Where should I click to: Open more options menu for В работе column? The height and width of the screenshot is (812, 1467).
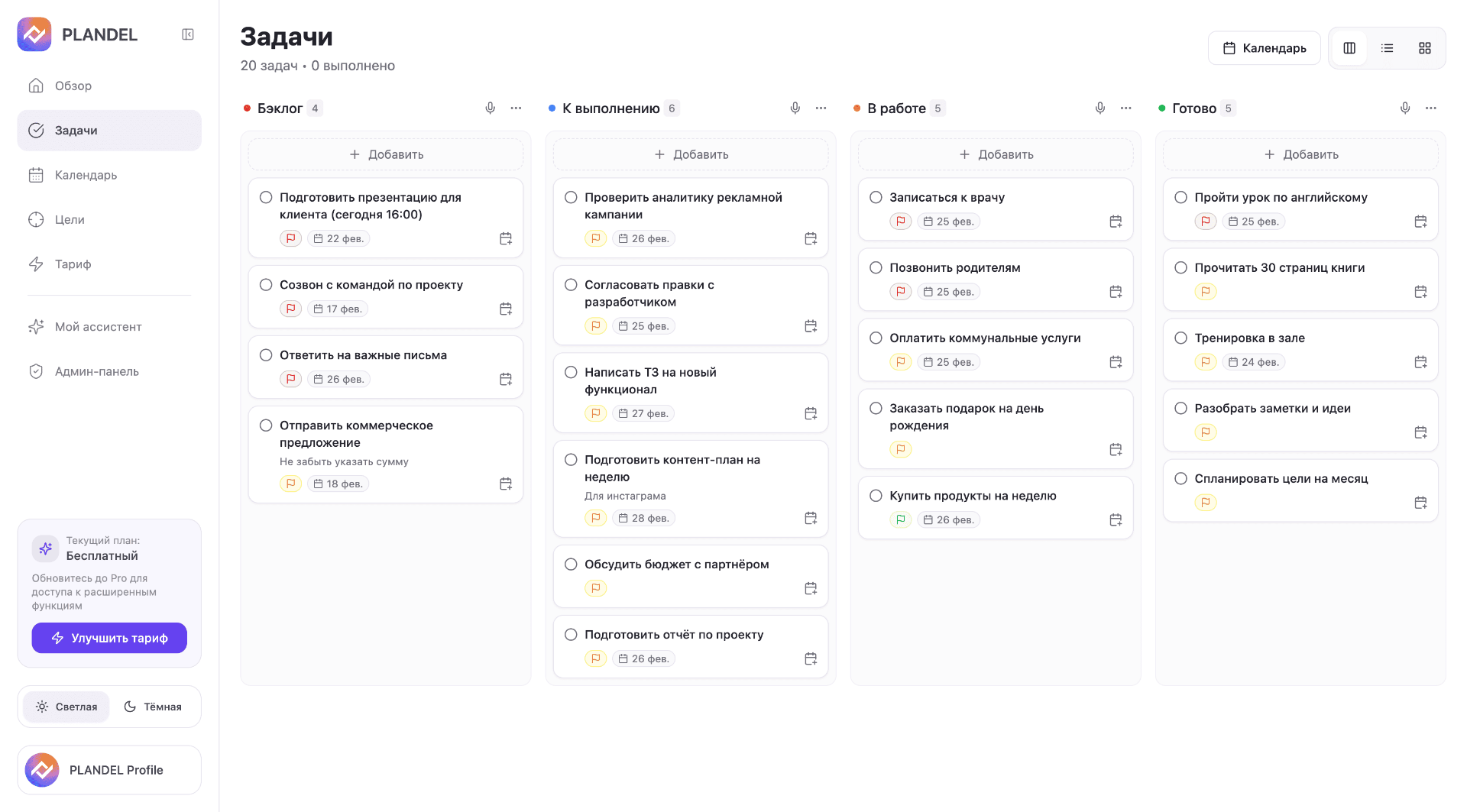click(1126, 108)
